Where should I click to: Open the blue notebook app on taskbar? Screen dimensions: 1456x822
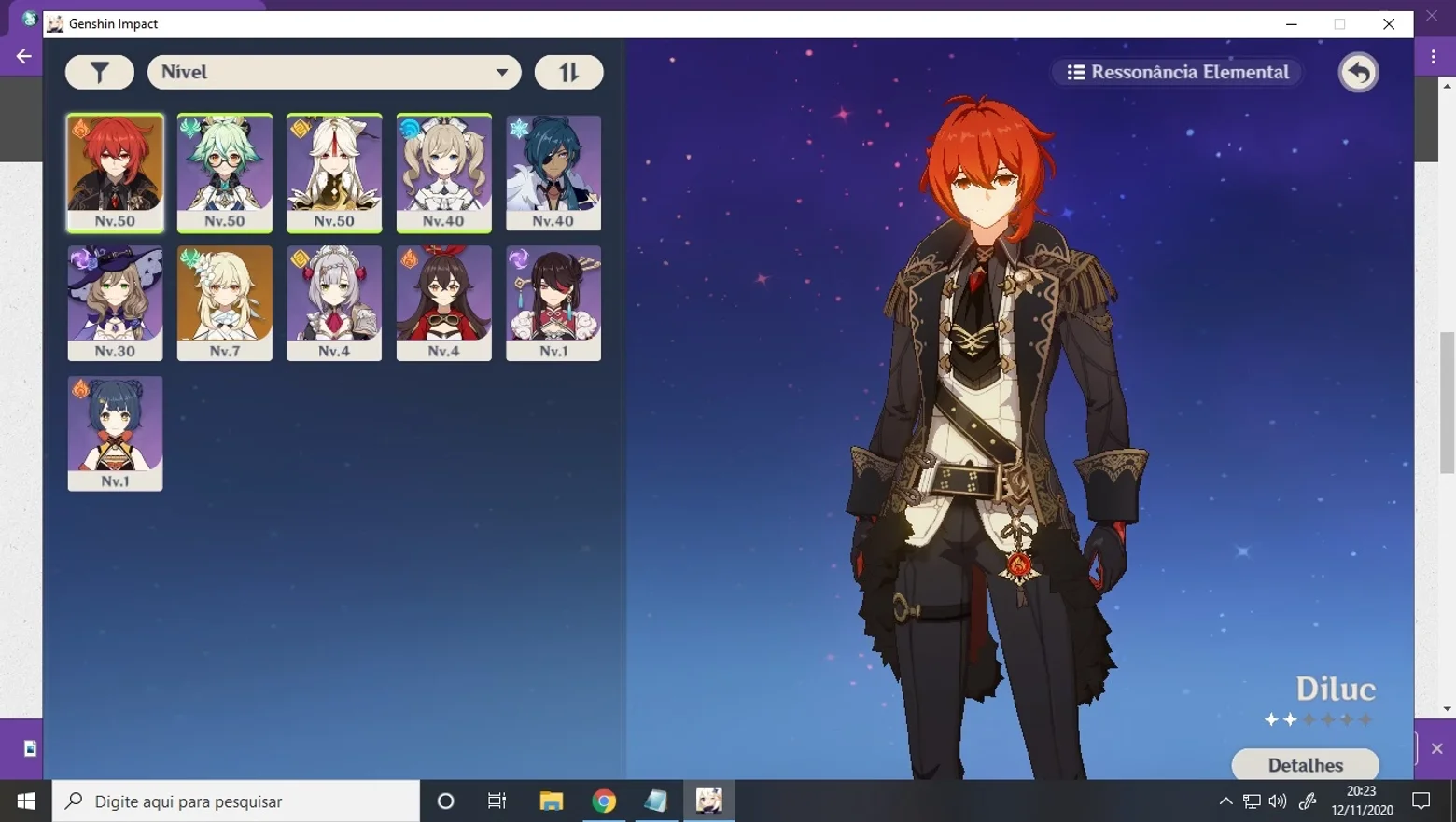click(656, 801)
